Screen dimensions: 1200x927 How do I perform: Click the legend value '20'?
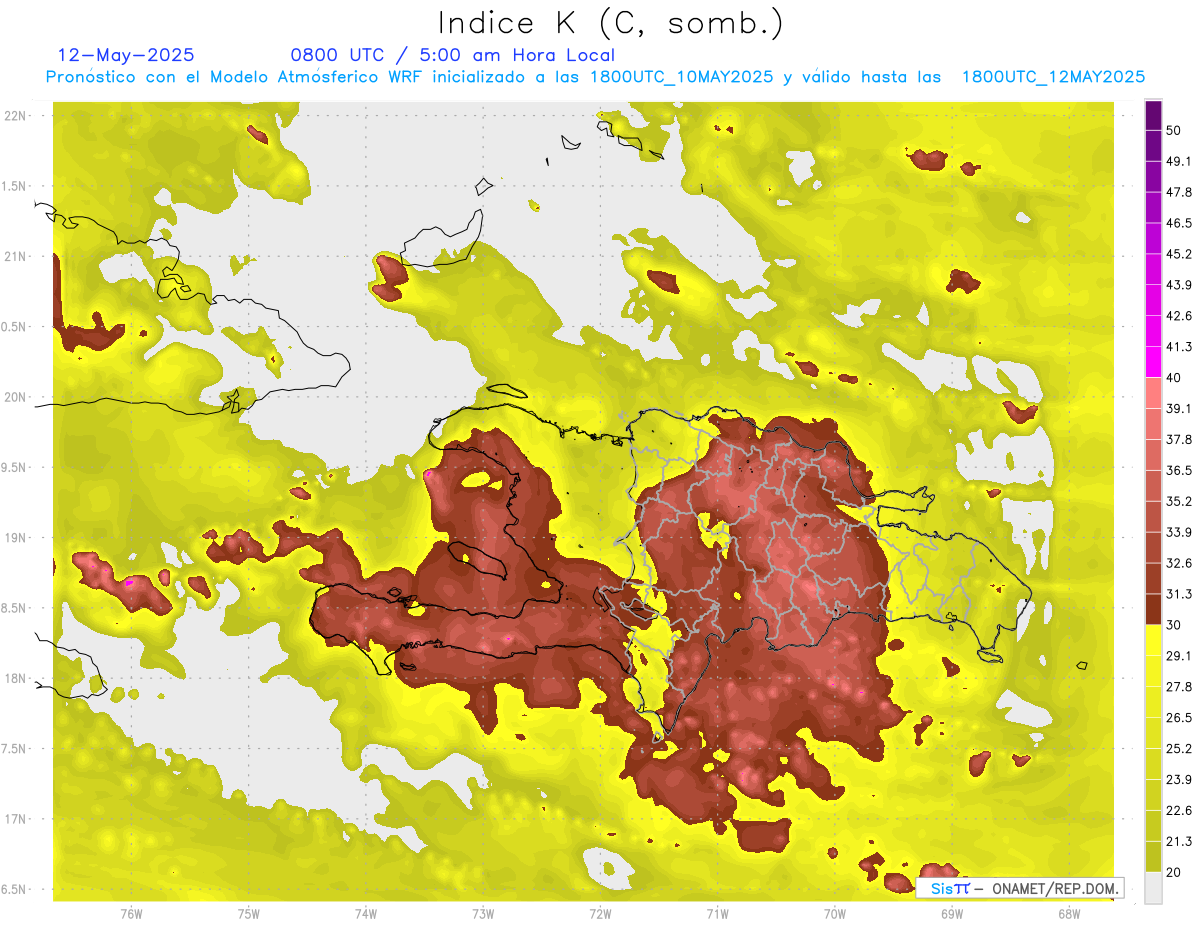coord(1174,873)
